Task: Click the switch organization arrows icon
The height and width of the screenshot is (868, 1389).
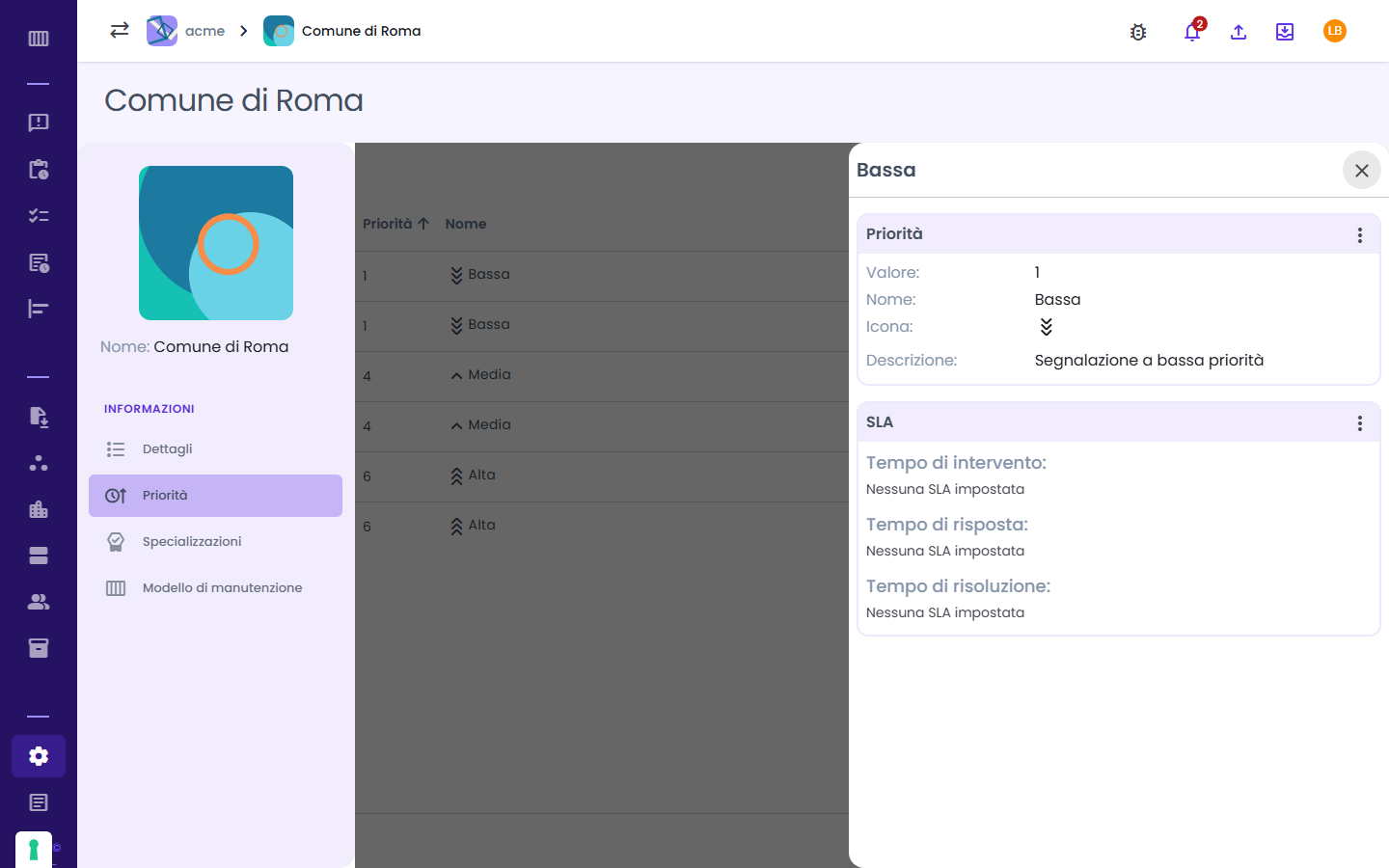Action: click(x=120, y=30)
